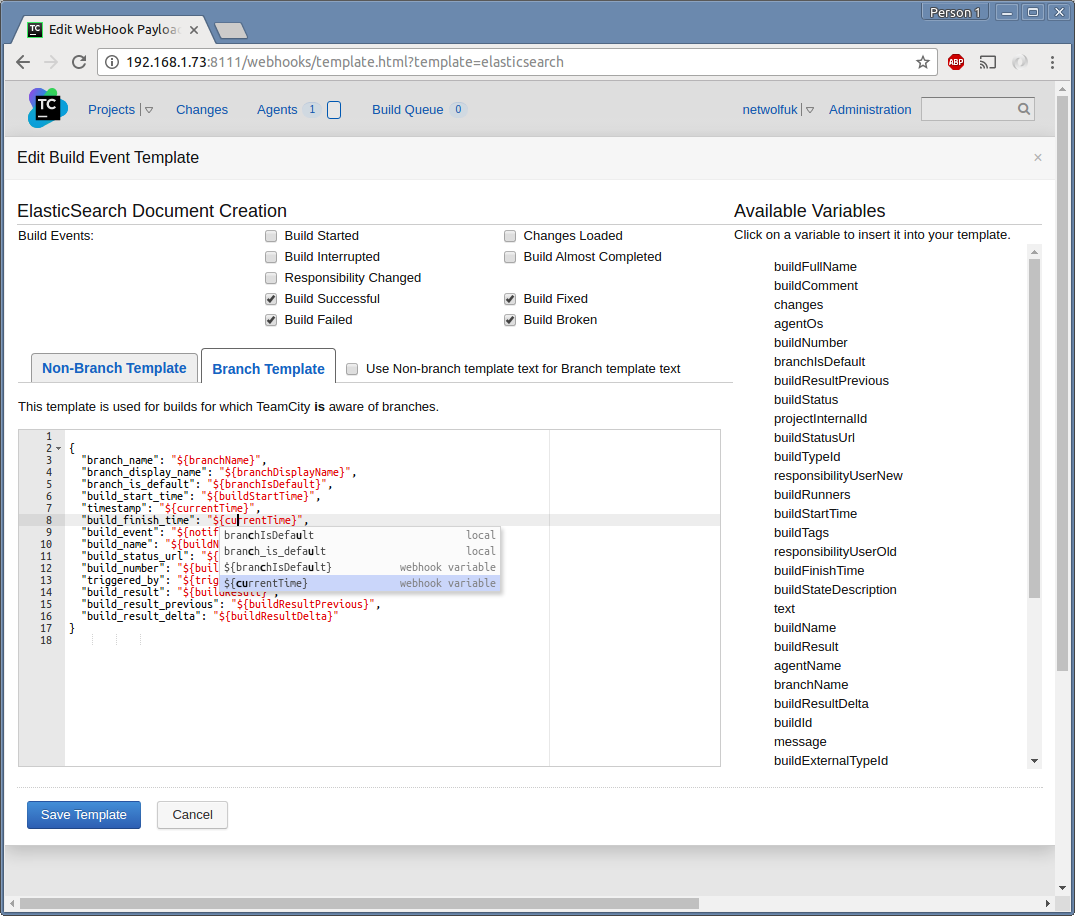The image size is (1075, 916).
Task: Insert the buildComment variable
Action: click(x=816, y=286)
